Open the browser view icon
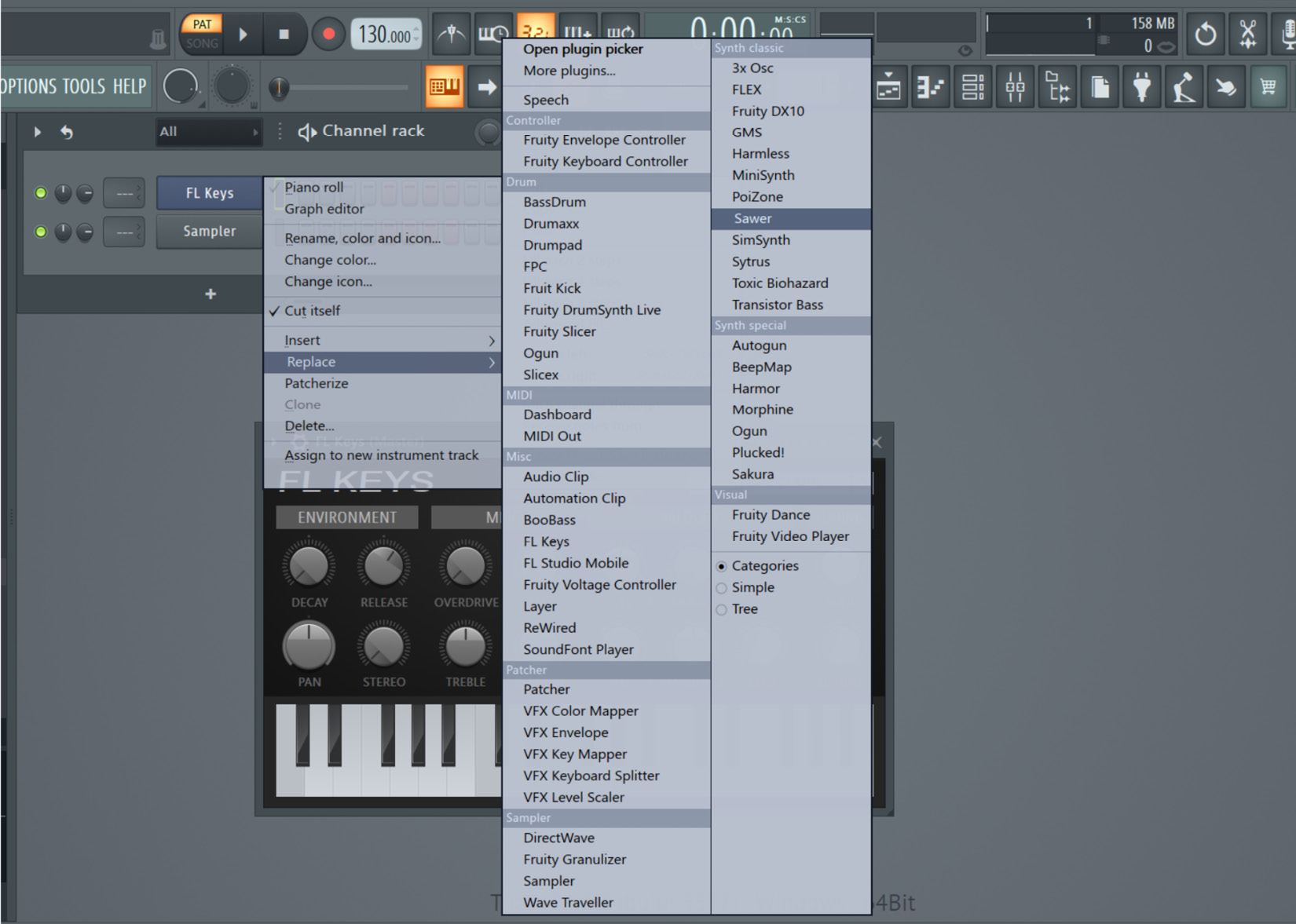The height and width of the screenshot is (924, 1296). [x=1057, y=87]
